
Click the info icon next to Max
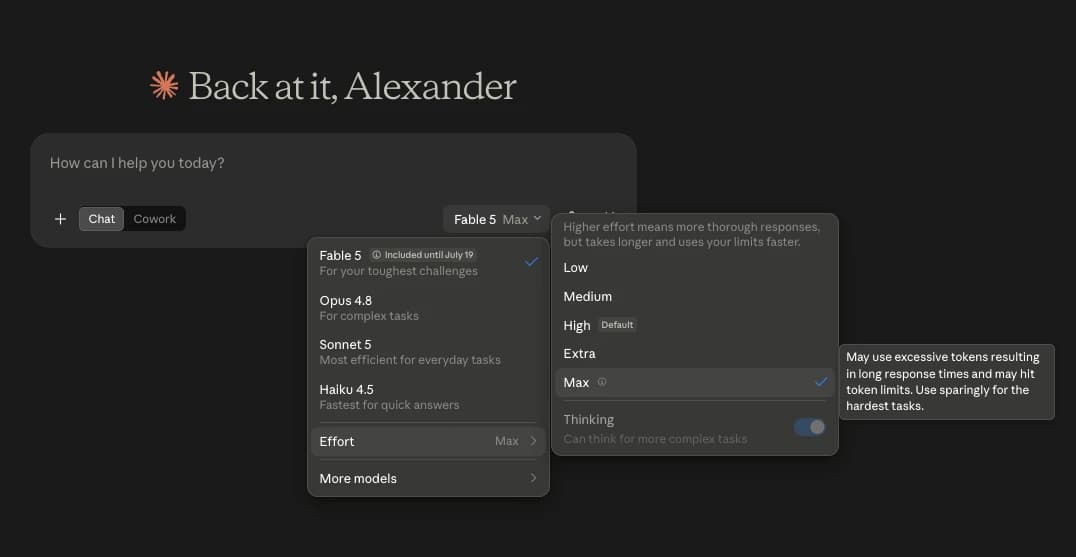(x=602, y=382)
